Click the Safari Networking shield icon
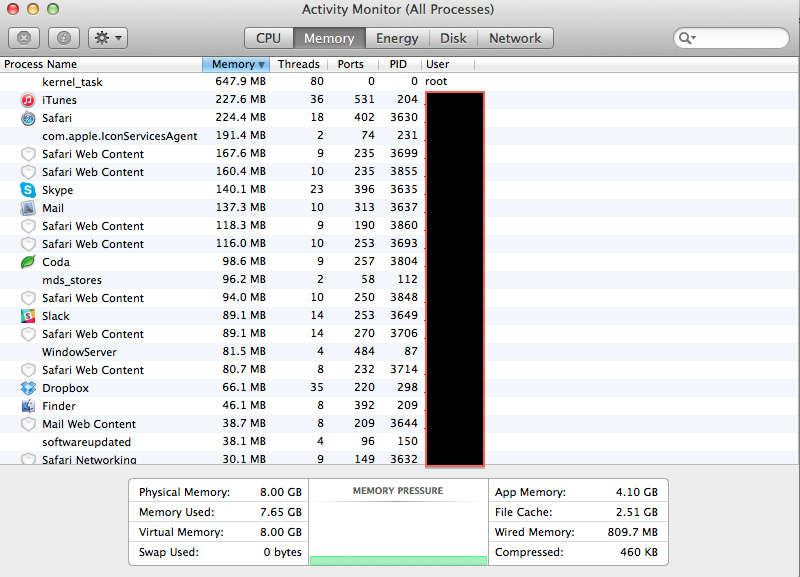The image size is (800, 577). [x=28, y=459]
